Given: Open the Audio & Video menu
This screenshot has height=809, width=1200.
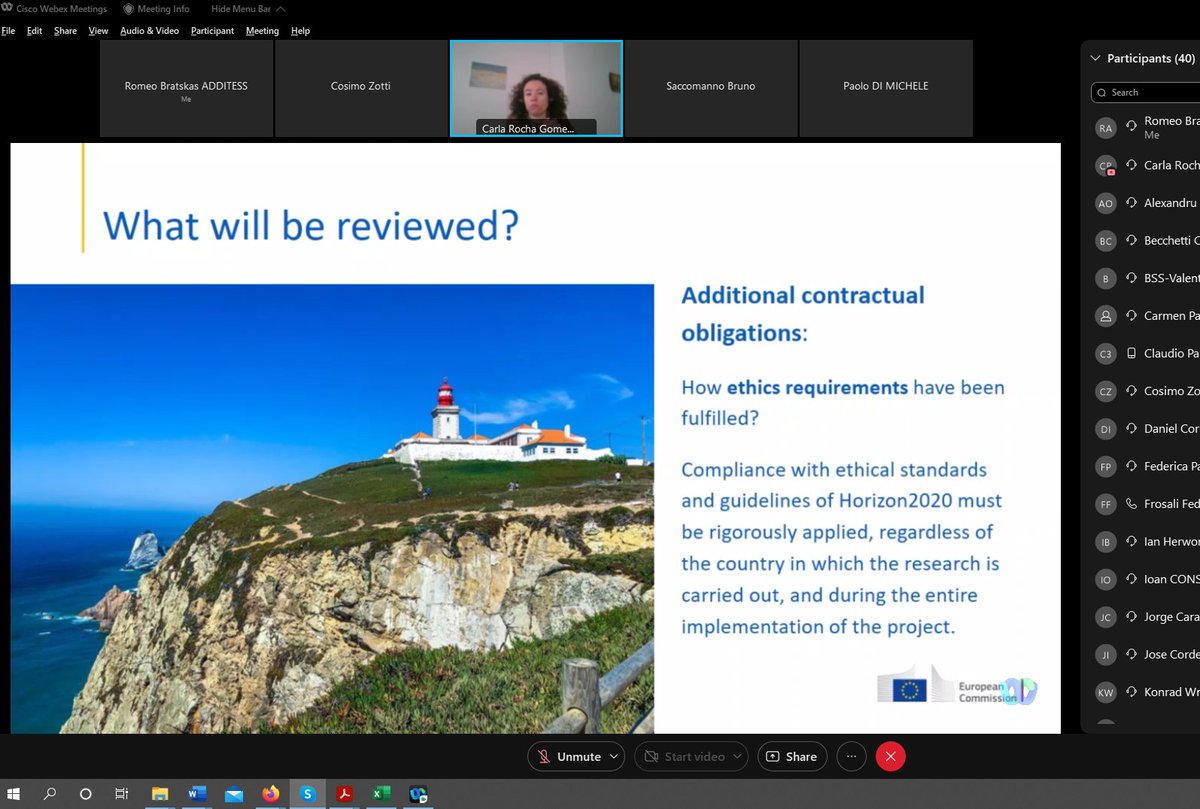Looking at the screenshot, I should [x=149, y=31].
